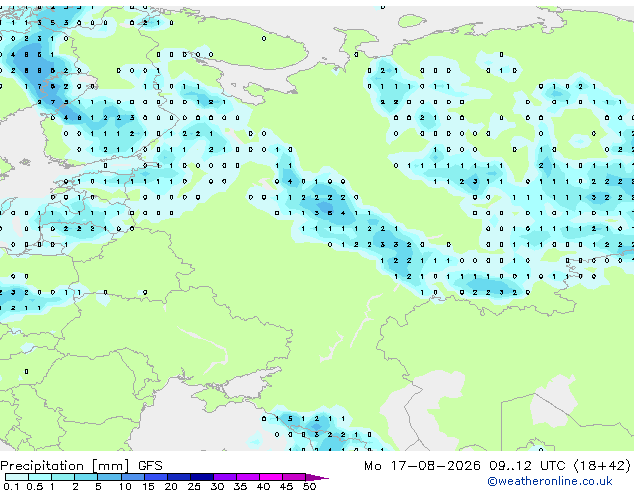Click the '0.1' legend scale label
This screenshot has width=634, height=490.
pyautogui.click(x=12, y=486)
